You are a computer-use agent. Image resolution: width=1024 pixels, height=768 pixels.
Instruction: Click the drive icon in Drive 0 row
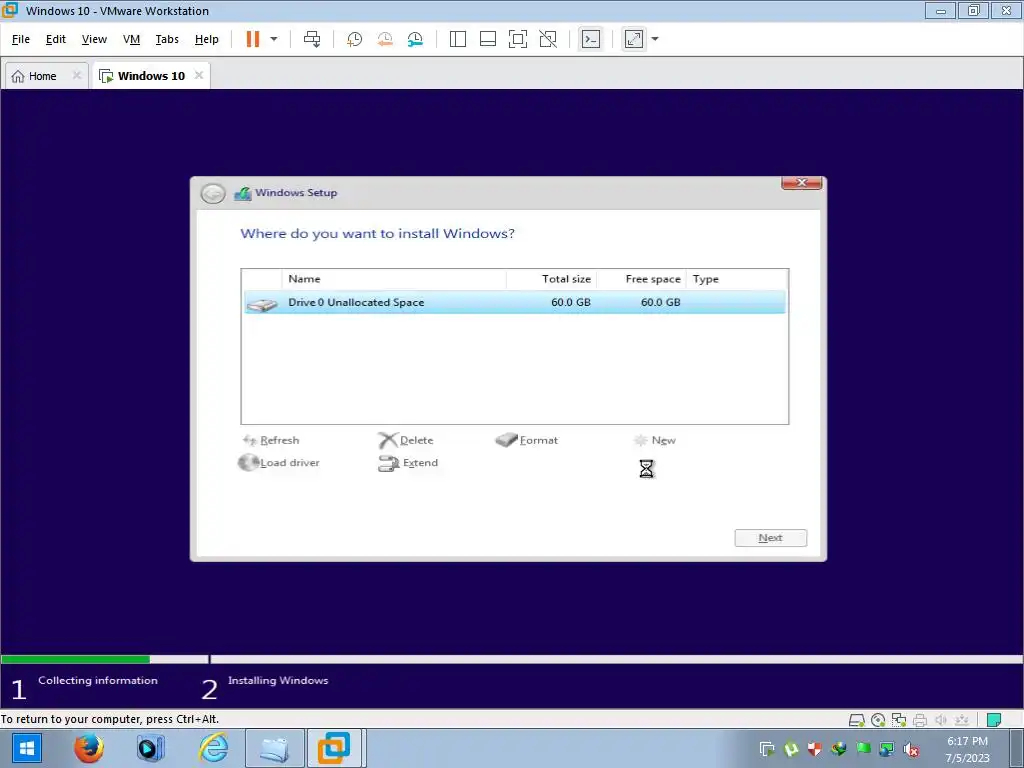[262, 304]
